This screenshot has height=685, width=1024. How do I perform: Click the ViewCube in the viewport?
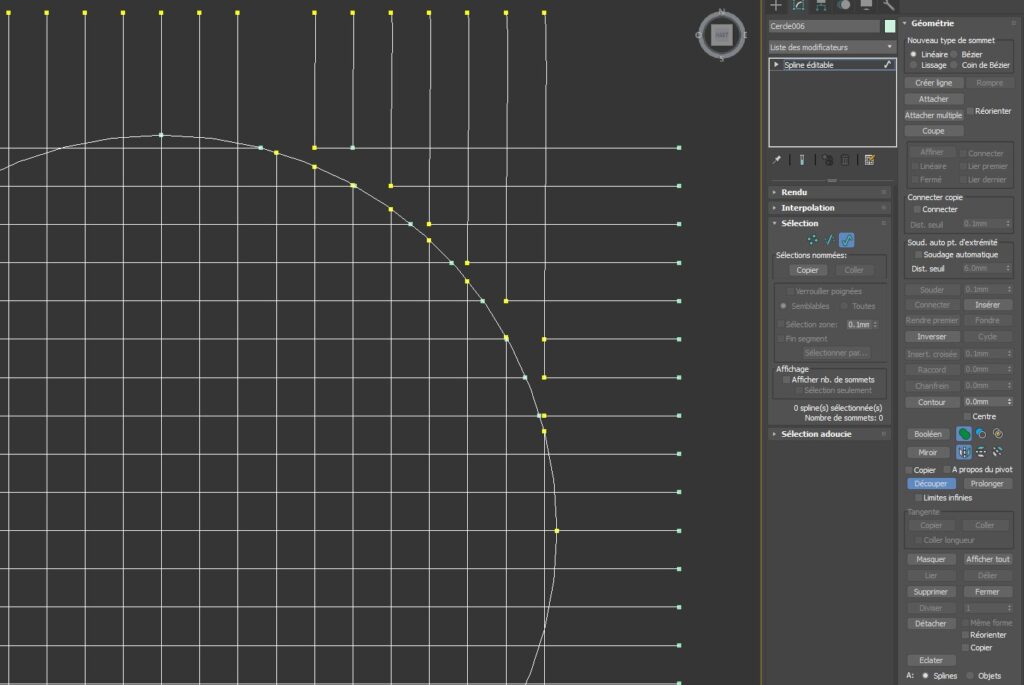click(x=721, y=35)
